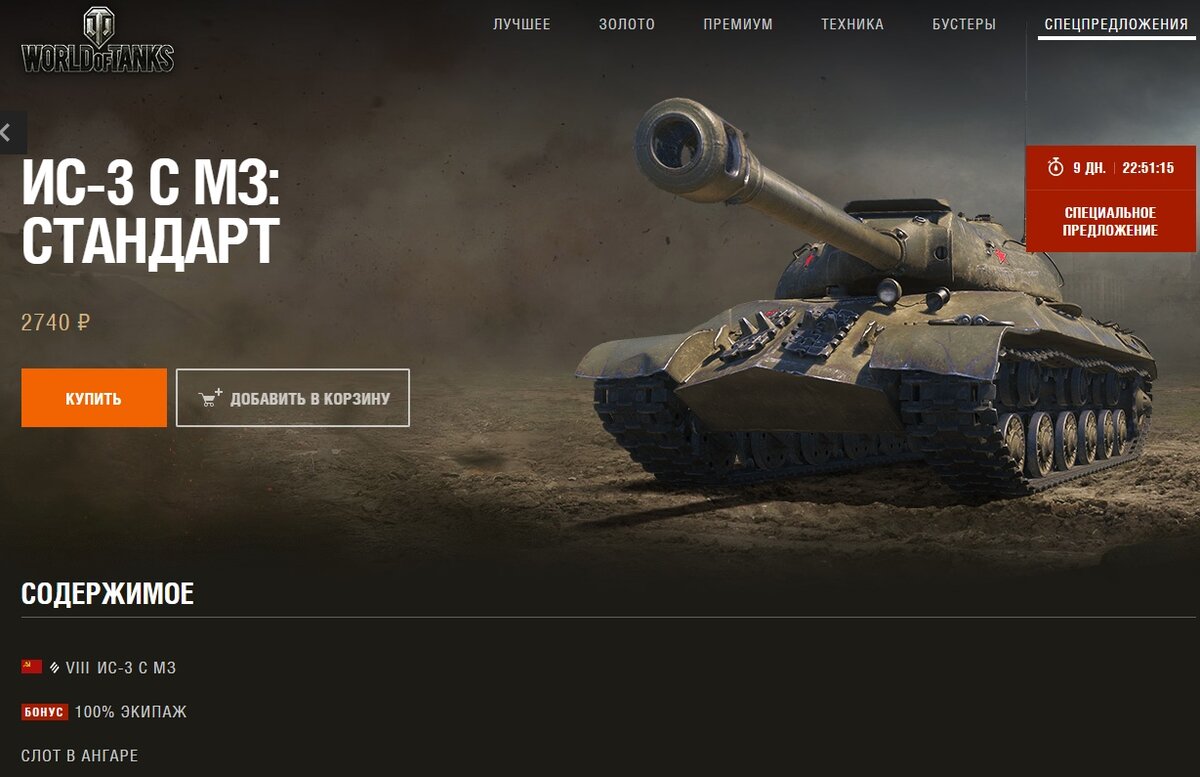This screenshot has height=777, width=1200.
Task: Click the Soviet flag icon in contents
Action: 31,667
